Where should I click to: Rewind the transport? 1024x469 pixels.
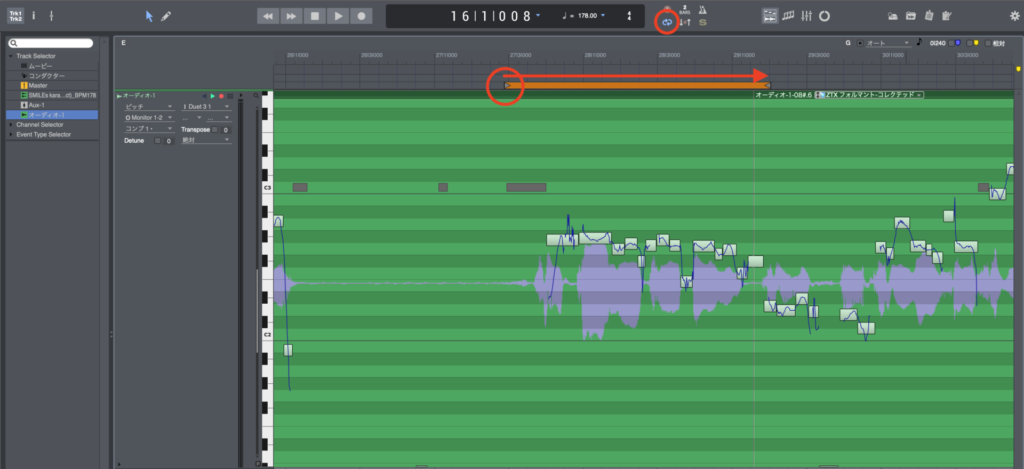coord(268,16)
